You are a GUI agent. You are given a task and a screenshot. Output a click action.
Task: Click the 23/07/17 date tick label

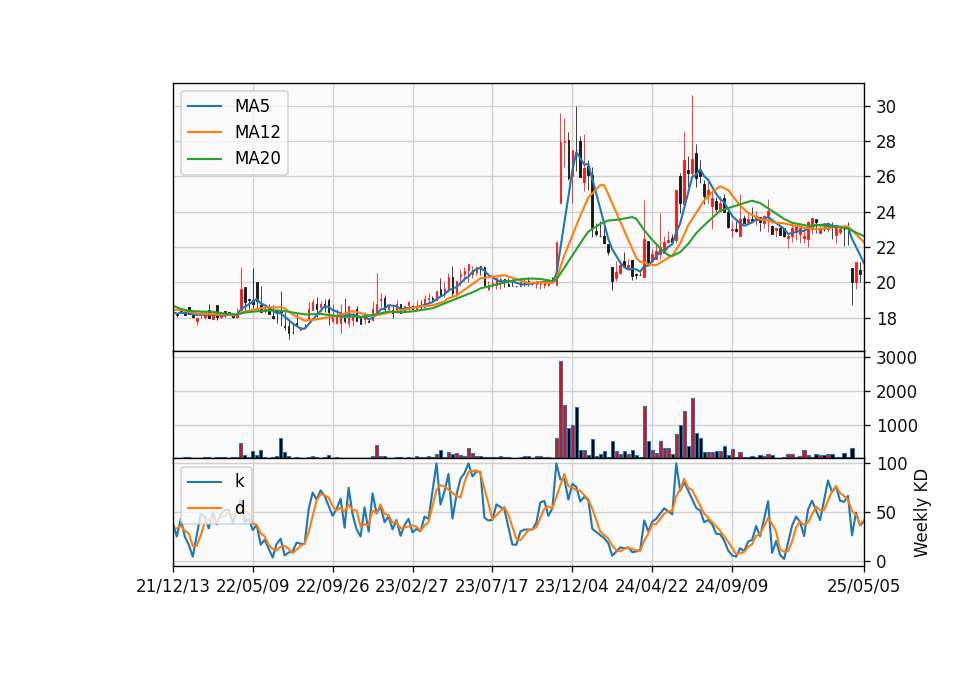click(x=492, y=586)
